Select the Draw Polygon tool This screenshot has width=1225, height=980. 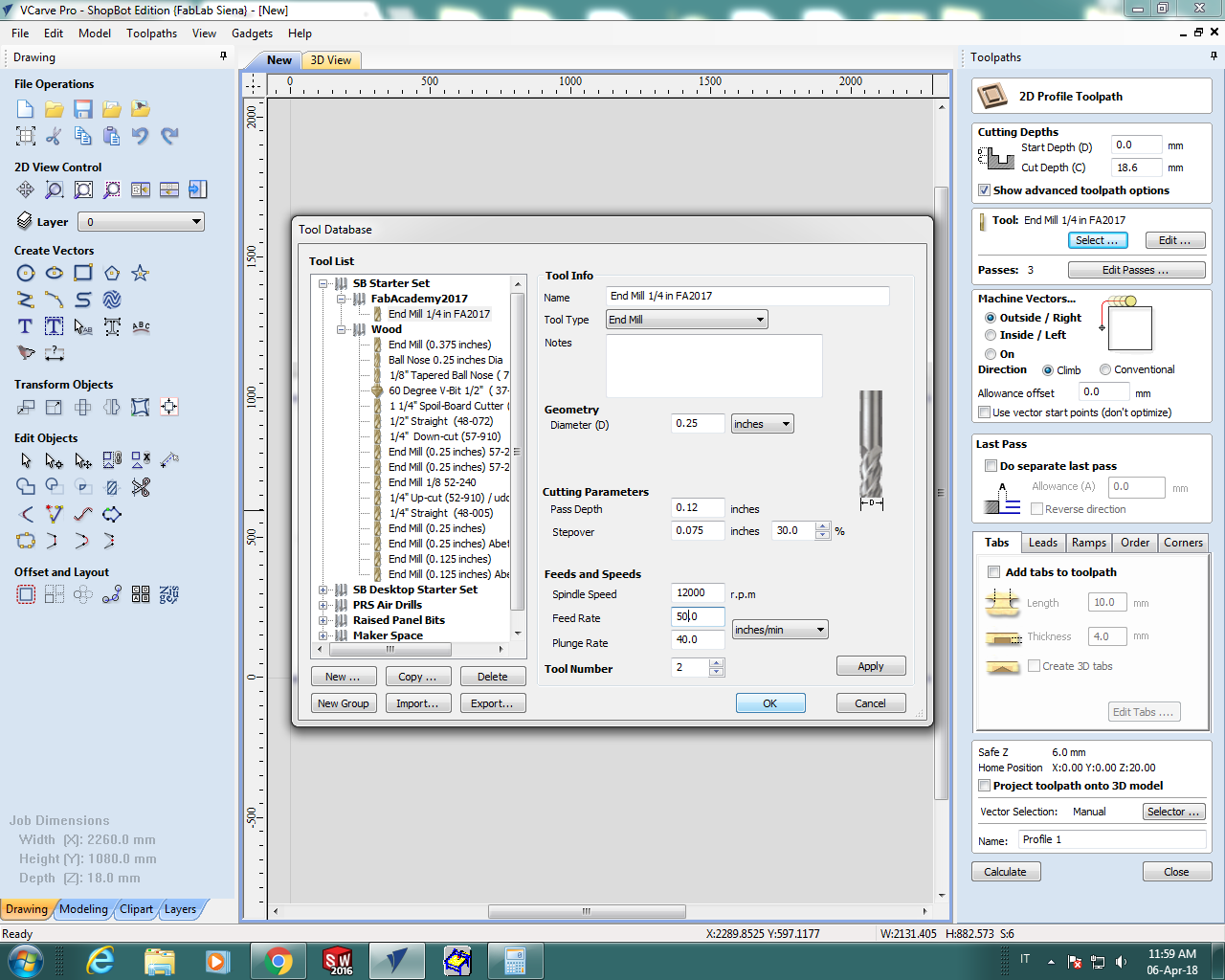coord(112,273)
